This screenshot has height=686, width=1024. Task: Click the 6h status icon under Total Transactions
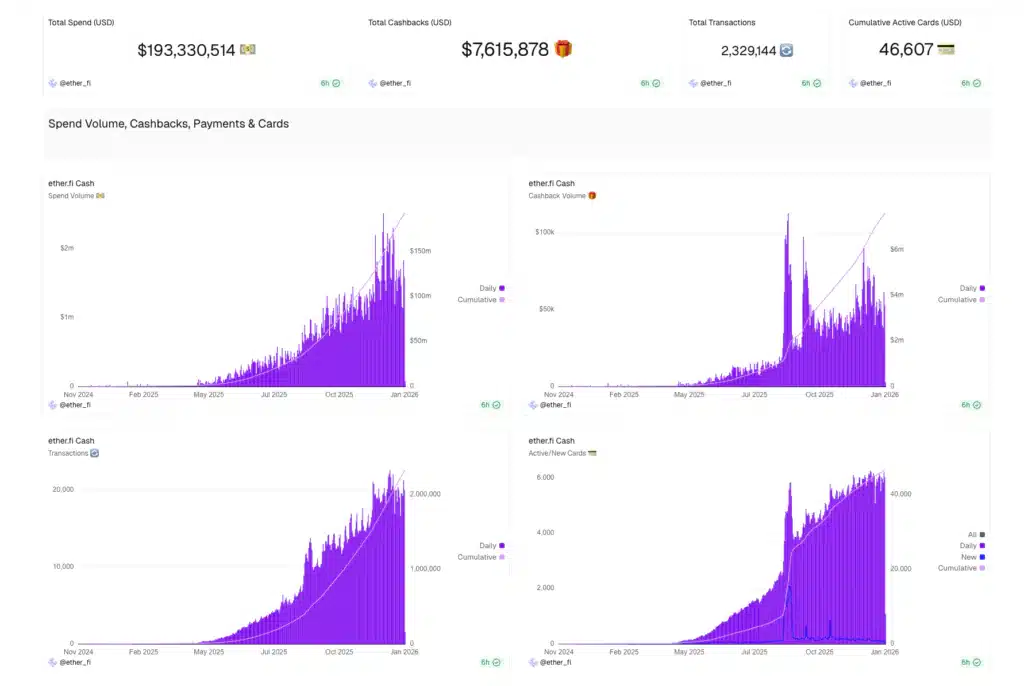click(816, 83)
